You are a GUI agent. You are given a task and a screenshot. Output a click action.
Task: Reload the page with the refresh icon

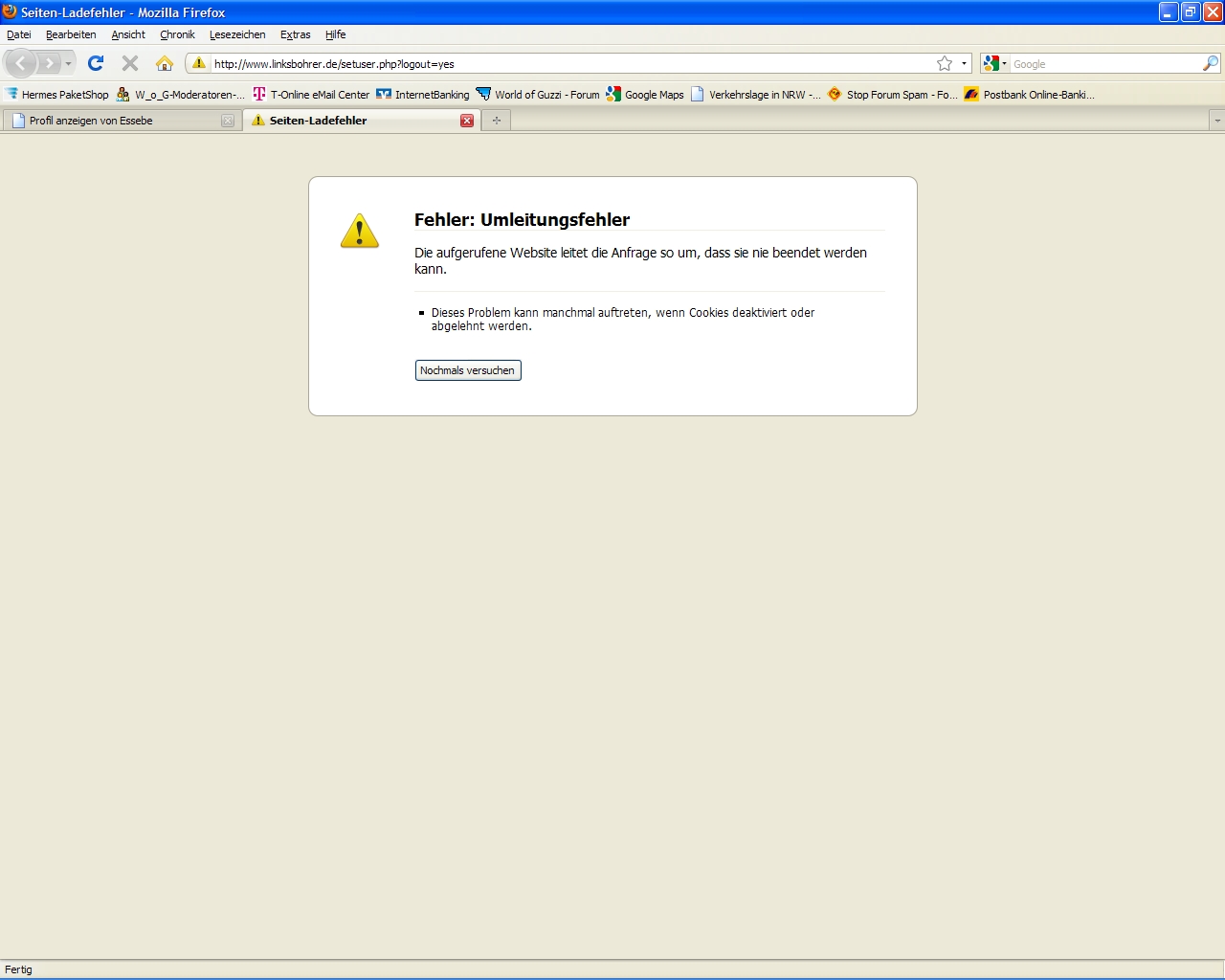[96, 63]
